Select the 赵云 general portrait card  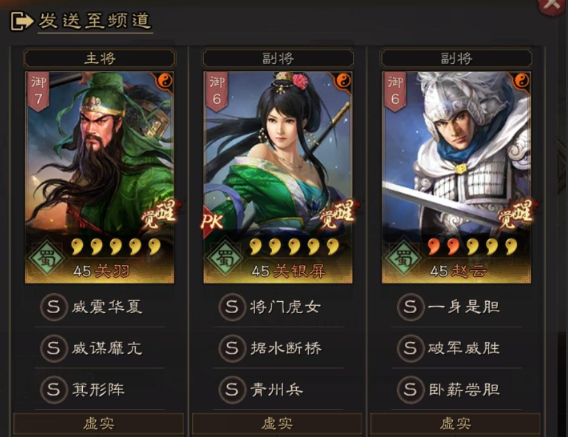pyautogui.click(x=456, y=177)
